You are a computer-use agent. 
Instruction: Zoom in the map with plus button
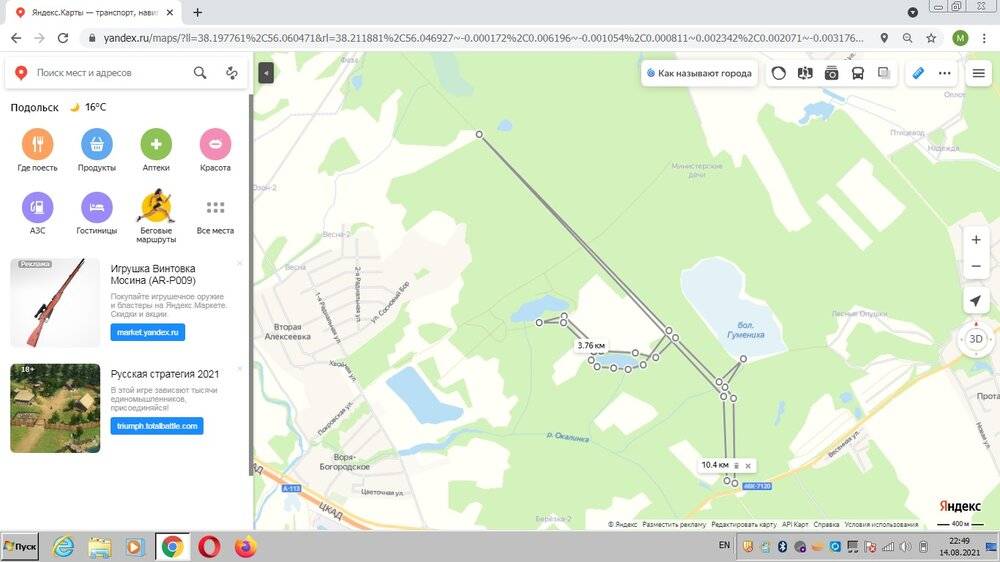[x=976, y=240]
